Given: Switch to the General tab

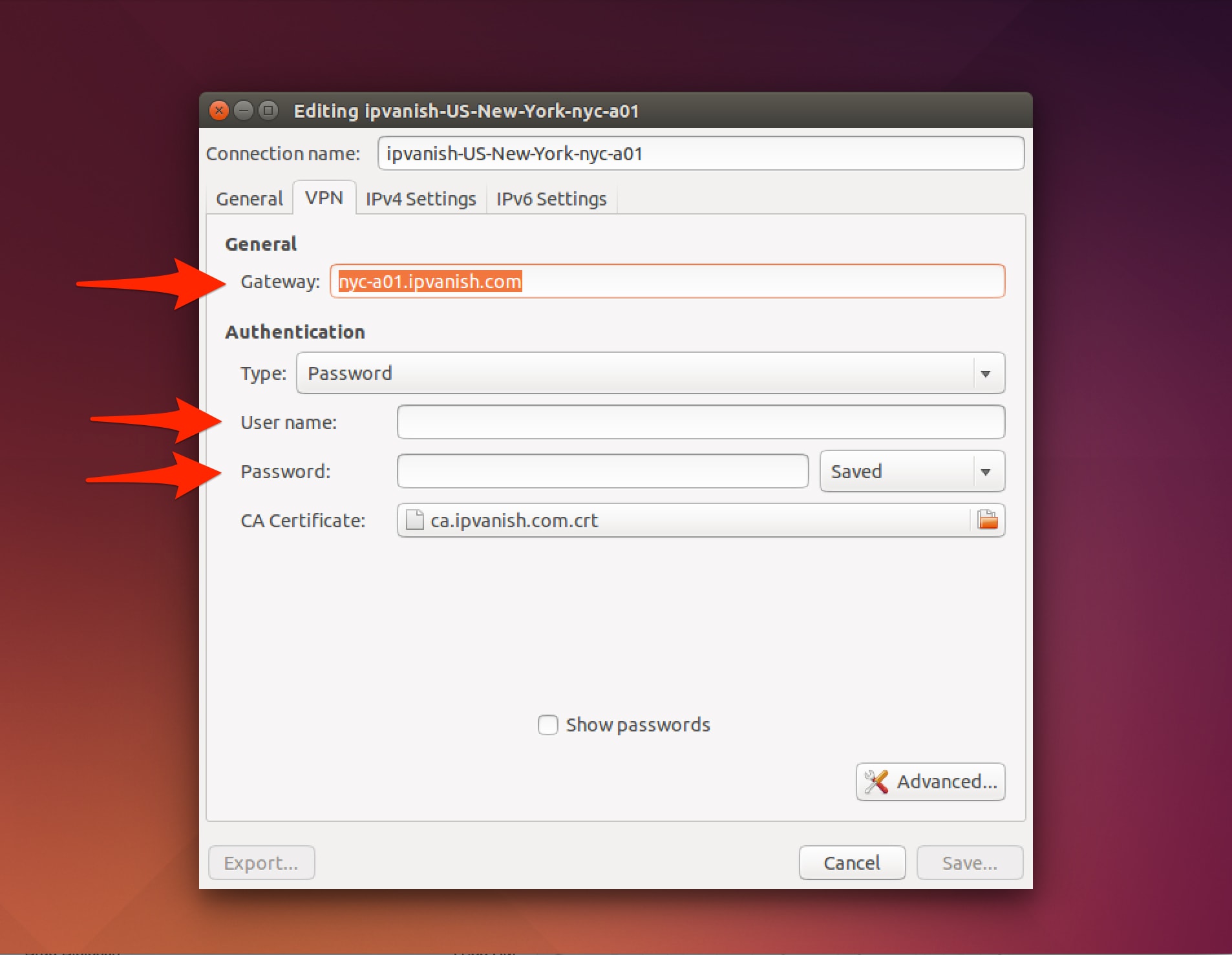Looking at the screenshot, I should [250, 199].
